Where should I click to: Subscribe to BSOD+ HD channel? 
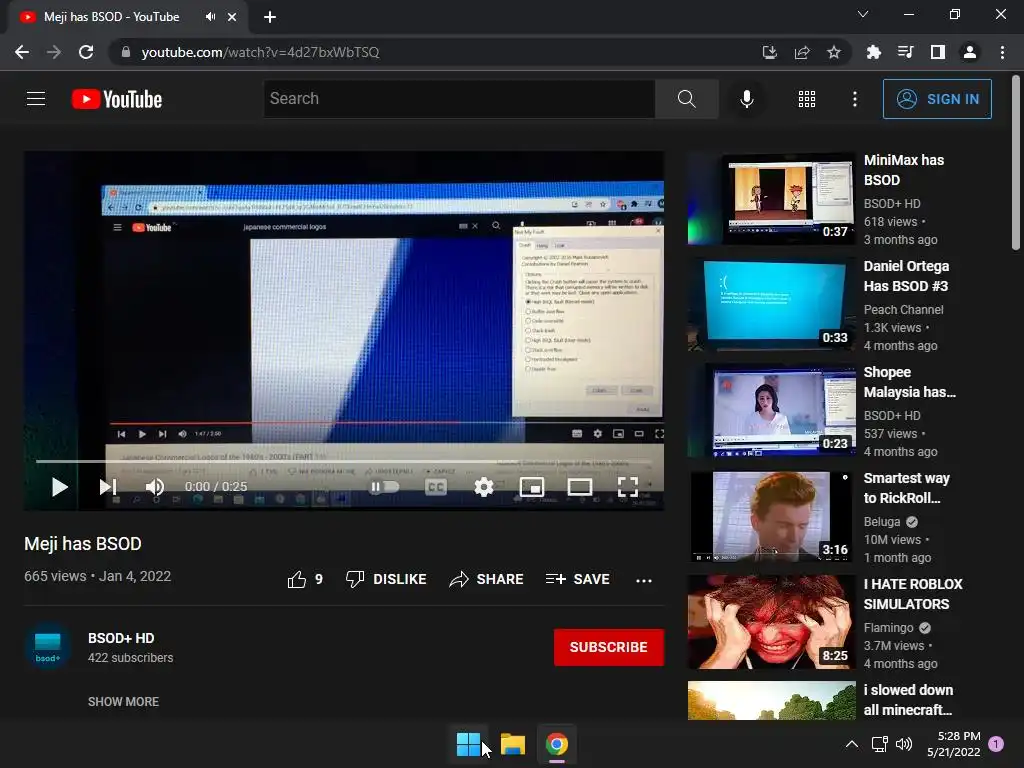pyautogui.click(x=609, y=647)
